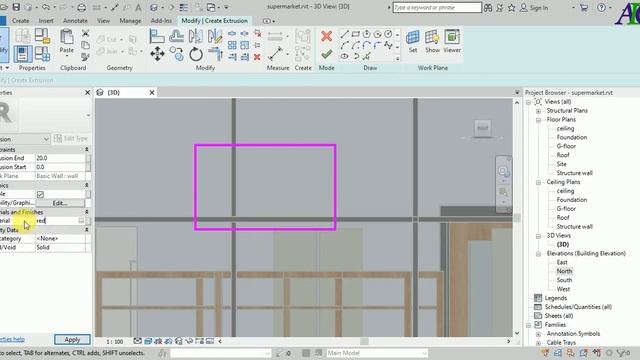Click the red Delete icon in Modify panel

tap(257, 57)
